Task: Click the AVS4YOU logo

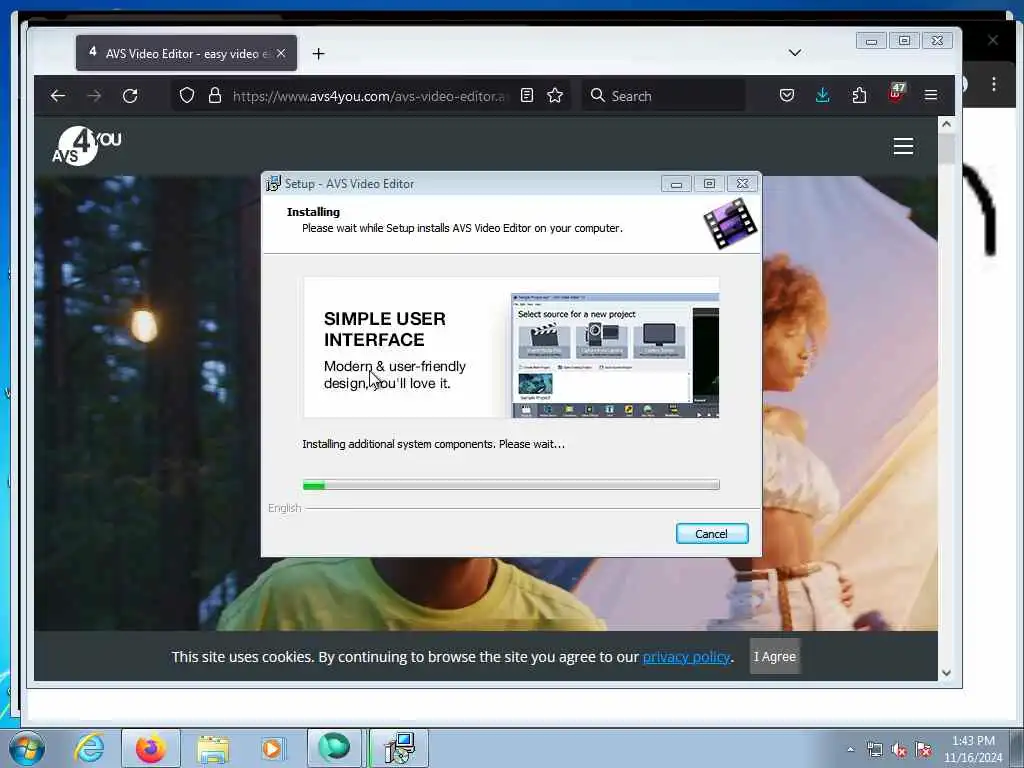Action: 86,146
